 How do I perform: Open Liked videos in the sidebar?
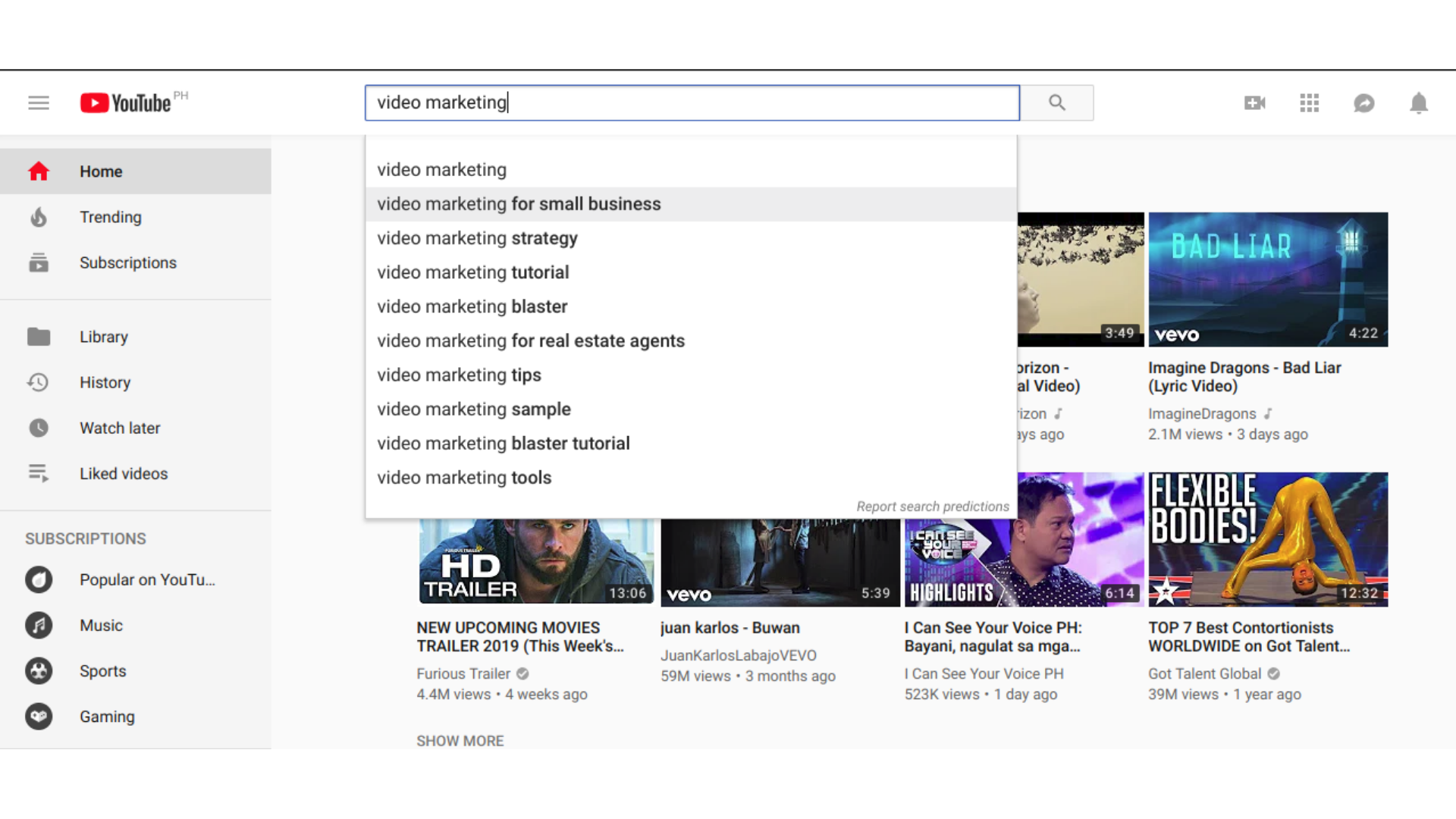tap(124, 474)
